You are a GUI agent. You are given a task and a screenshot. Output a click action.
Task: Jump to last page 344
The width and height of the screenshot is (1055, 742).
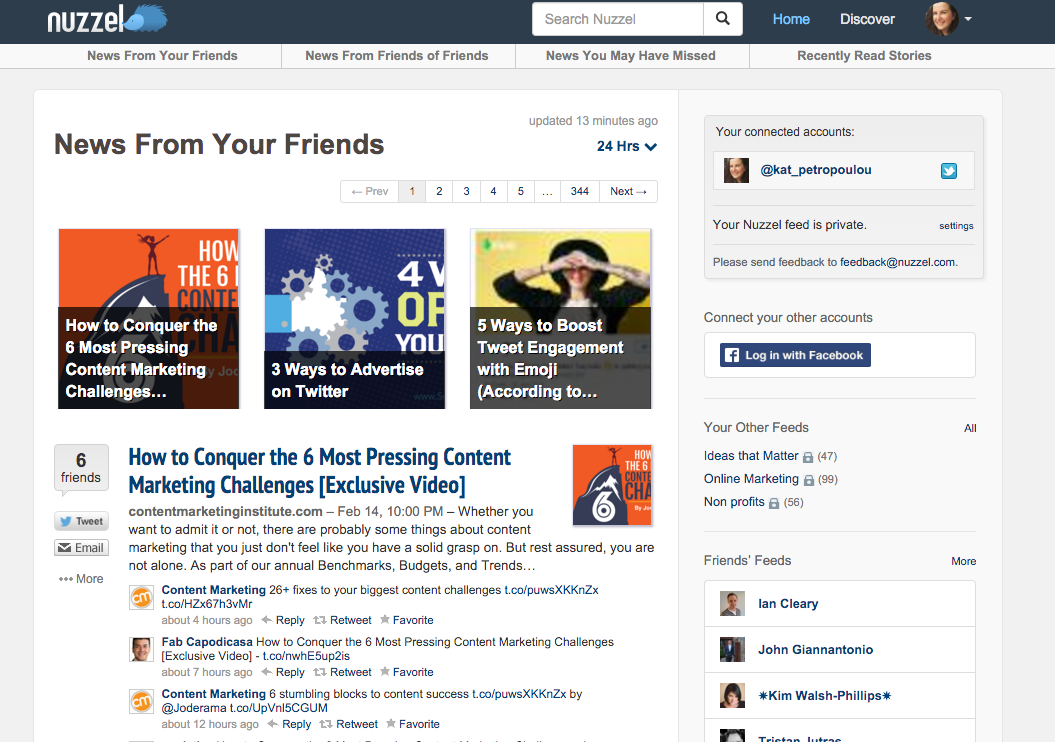pos(579,191)
